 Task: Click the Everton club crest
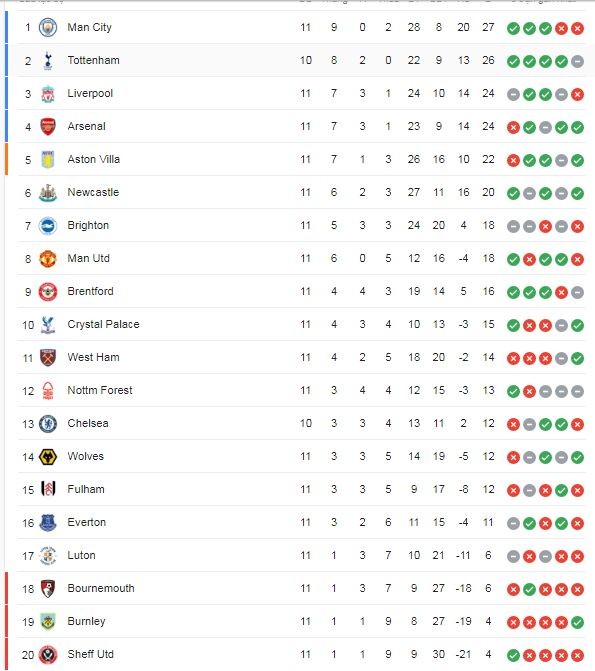(48, 523)
